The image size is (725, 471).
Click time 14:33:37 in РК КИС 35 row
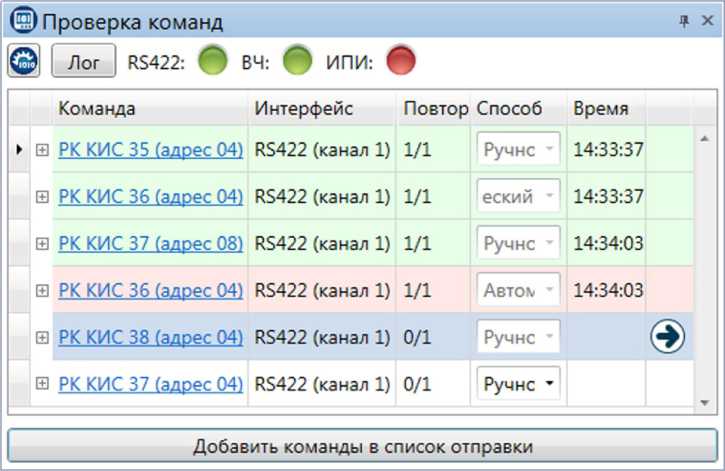point(608,150)
